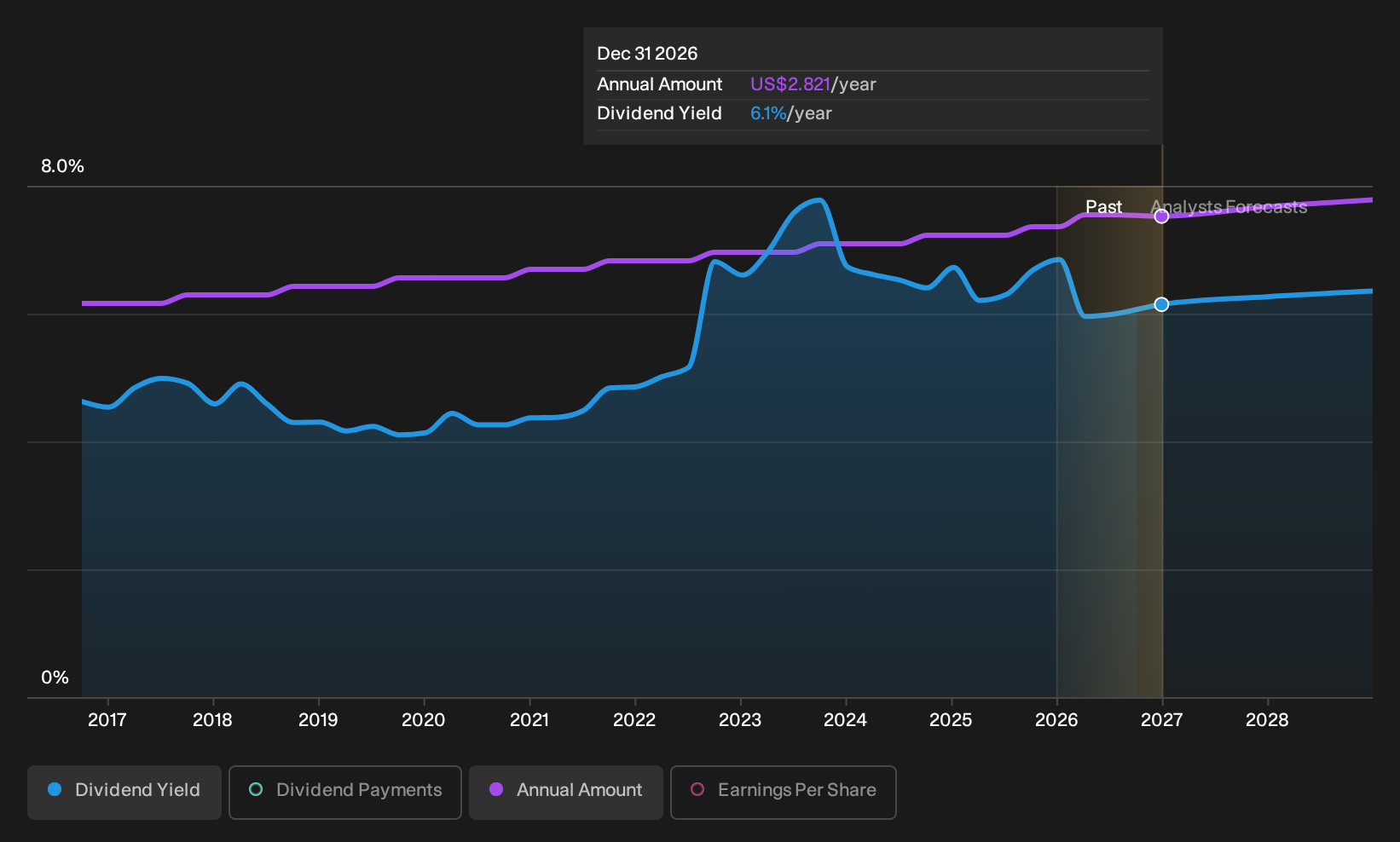The height and width of the screenshot is (842, 1400).
Task: Select the 2020 x-axis label
Action: pyautogui.click(x=424, y=720)
